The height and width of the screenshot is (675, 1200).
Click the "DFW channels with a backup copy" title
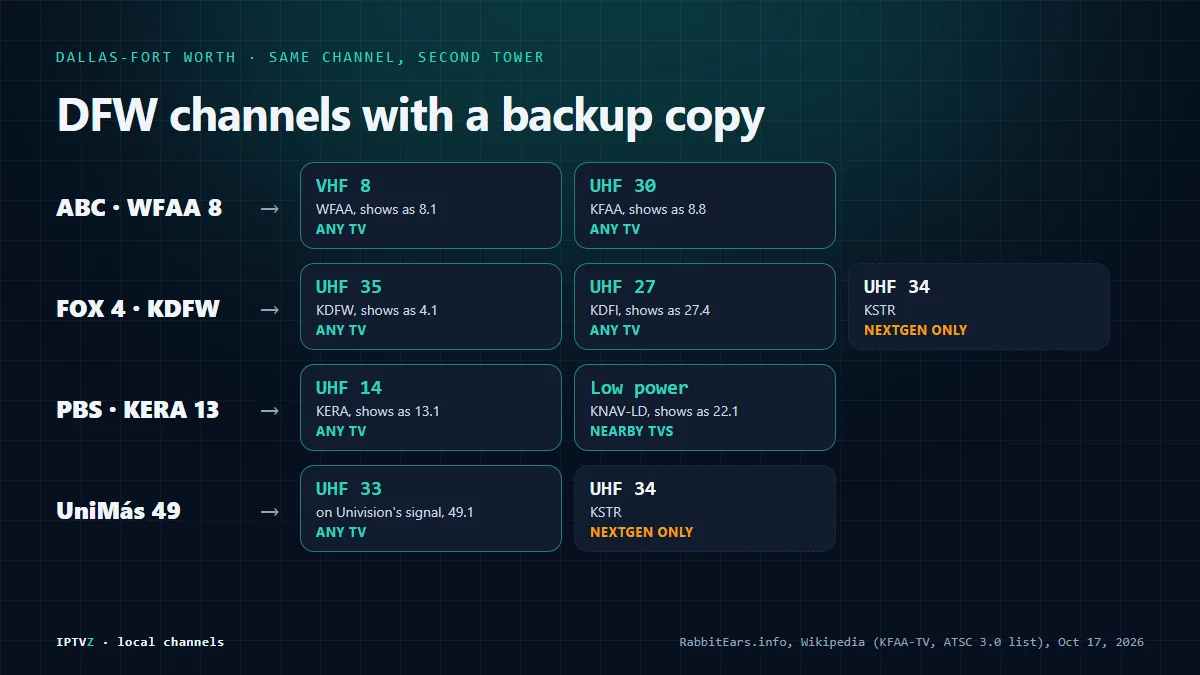click(x=411, y=116)
